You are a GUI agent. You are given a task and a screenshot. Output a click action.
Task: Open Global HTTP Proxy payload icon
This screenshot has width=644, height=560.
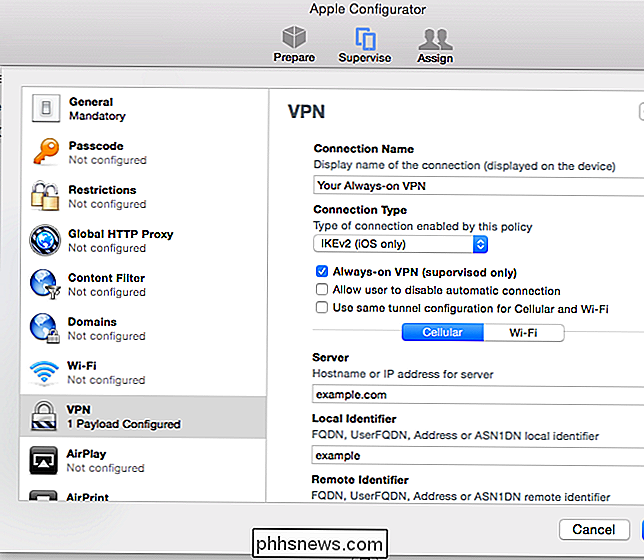(x=45, y=240)
